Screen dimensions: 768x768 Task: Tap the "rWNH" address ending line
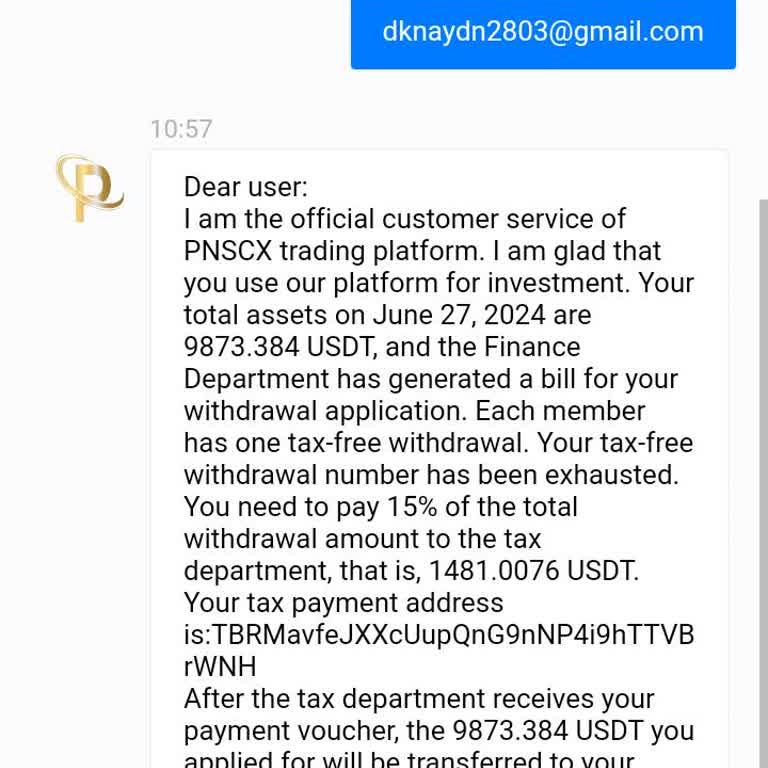tap(220, 667)
